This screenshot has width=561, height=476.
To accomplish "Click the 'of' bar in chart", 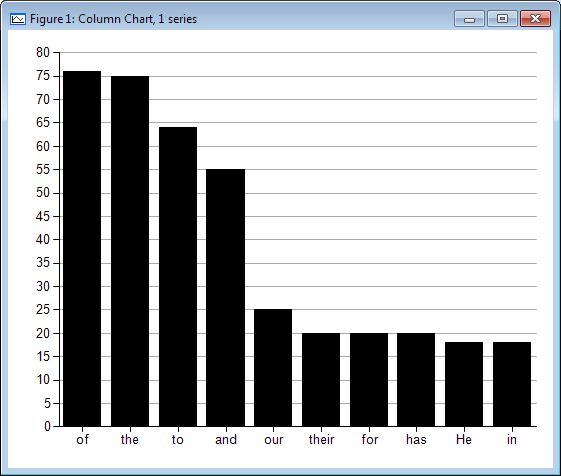I will coord(82,249).
